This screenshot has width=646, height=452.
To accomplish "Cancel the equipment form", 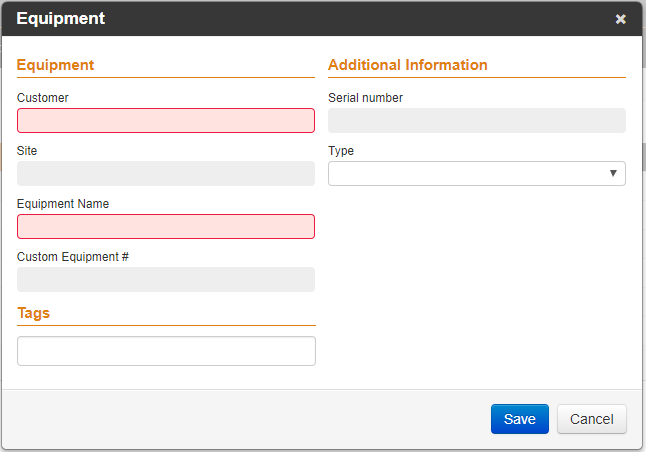I will pos(592,419).
